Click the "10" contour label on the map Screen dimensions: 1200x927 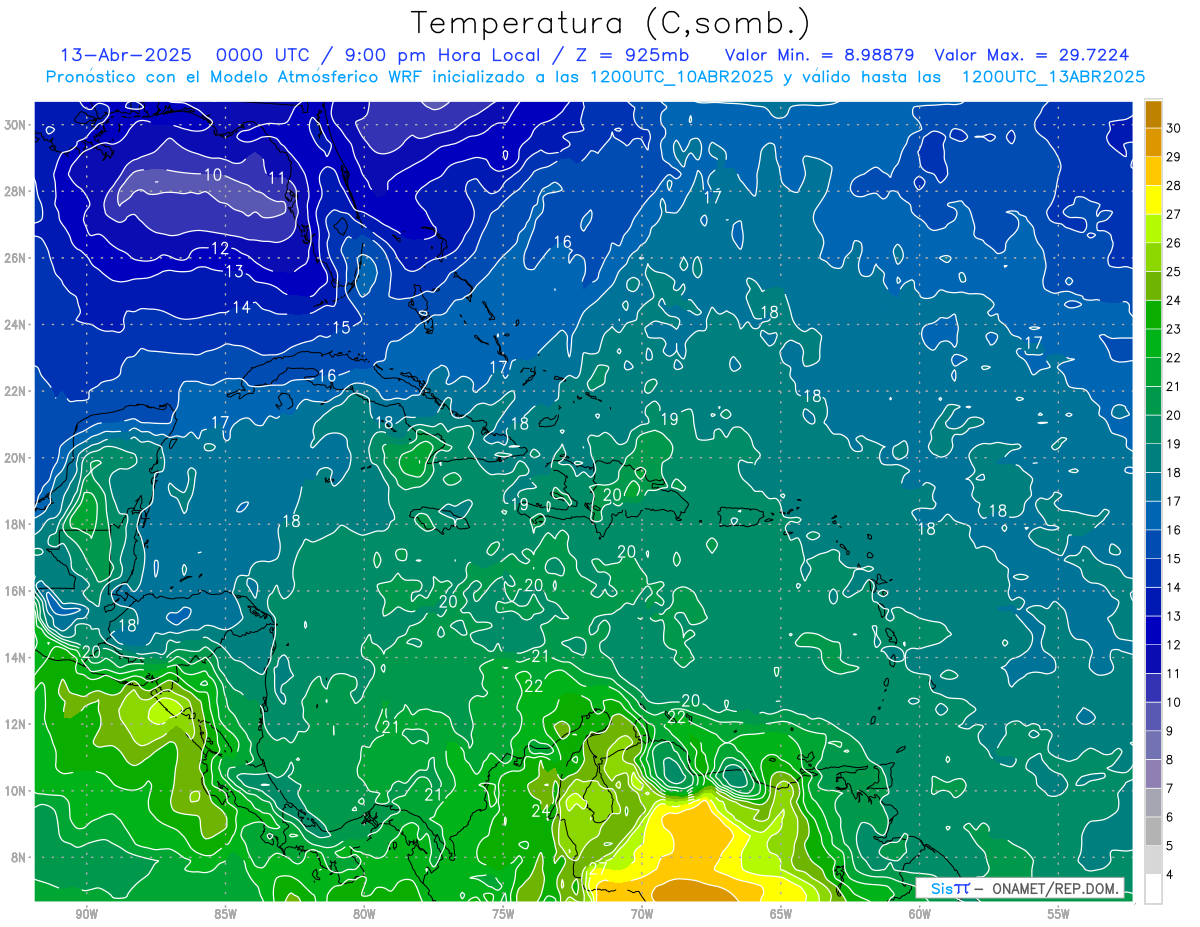(213, 175)
